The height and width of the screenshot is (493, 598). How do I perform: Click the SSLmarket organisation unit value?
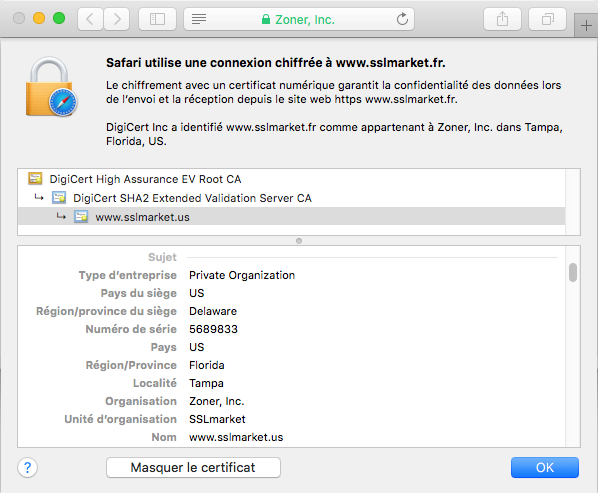tap(217, 419)
